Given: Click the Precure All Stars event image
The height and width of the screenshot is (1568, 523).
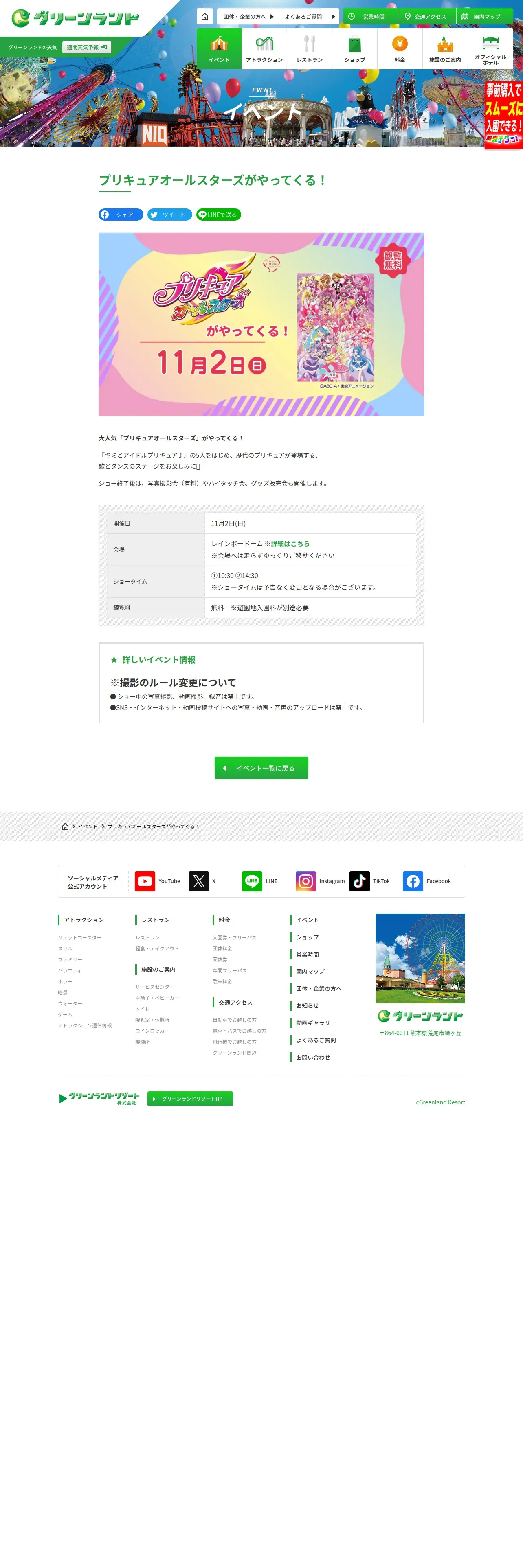Looking at the screenshot, I should (x=261, y=324).
